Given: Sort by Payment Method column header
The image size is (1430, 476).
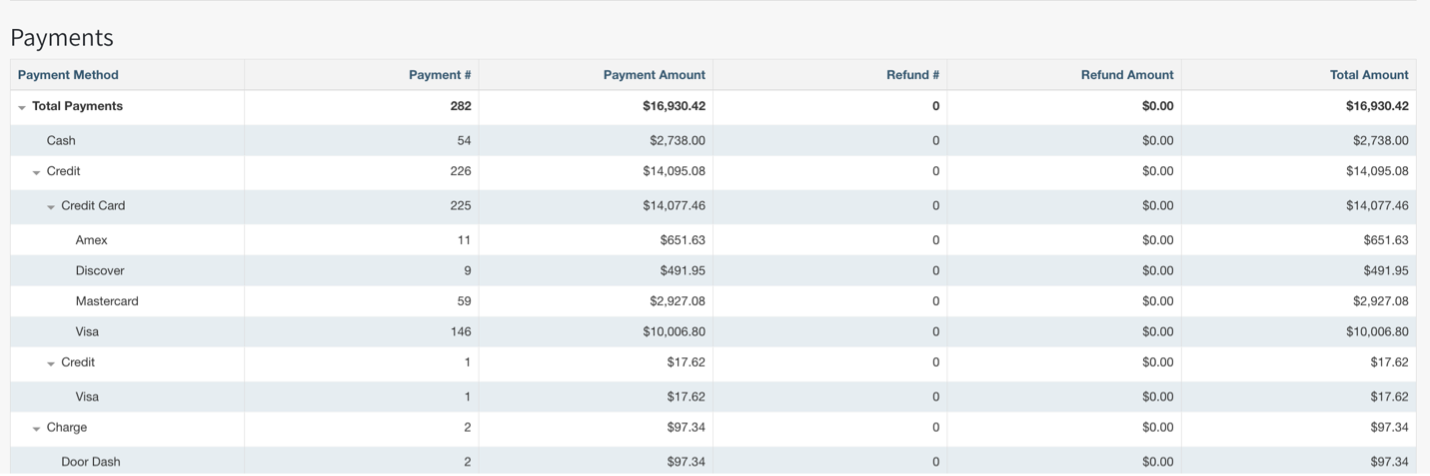Looking at the screenshot, I should click(68, 75).
